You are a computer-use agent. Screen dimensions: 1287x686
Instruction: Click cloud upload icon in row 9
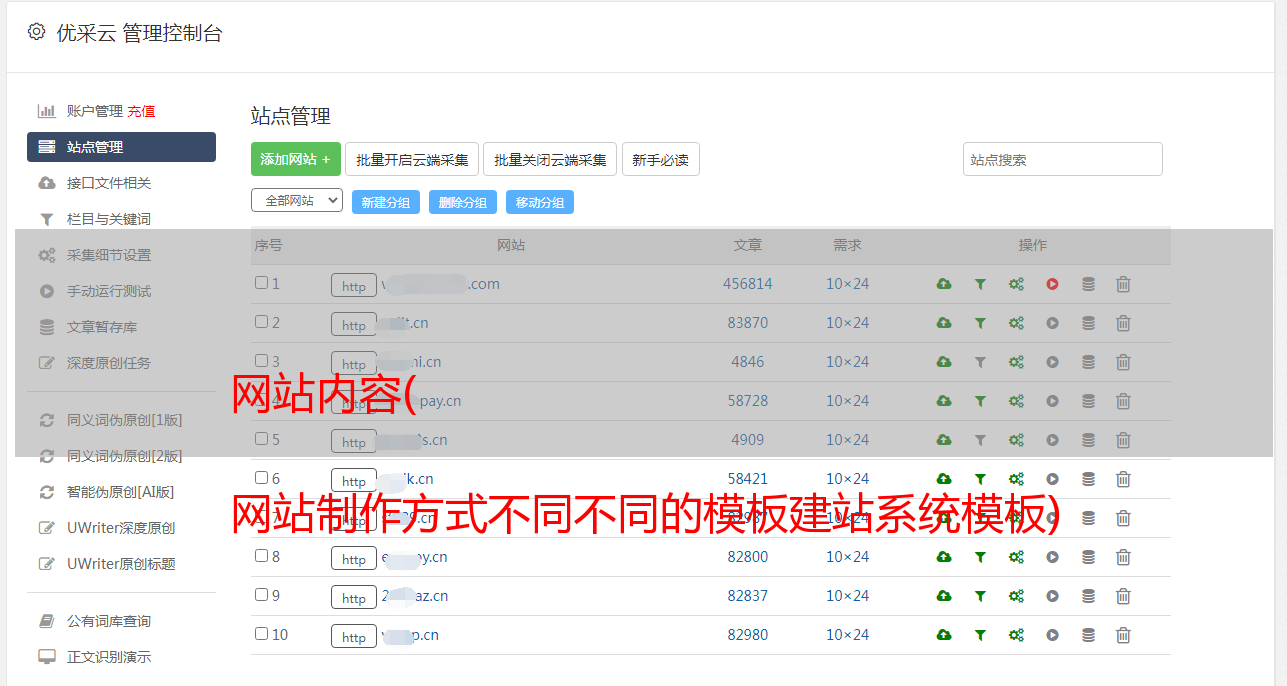pyautogui.click(x=944, y=596)
